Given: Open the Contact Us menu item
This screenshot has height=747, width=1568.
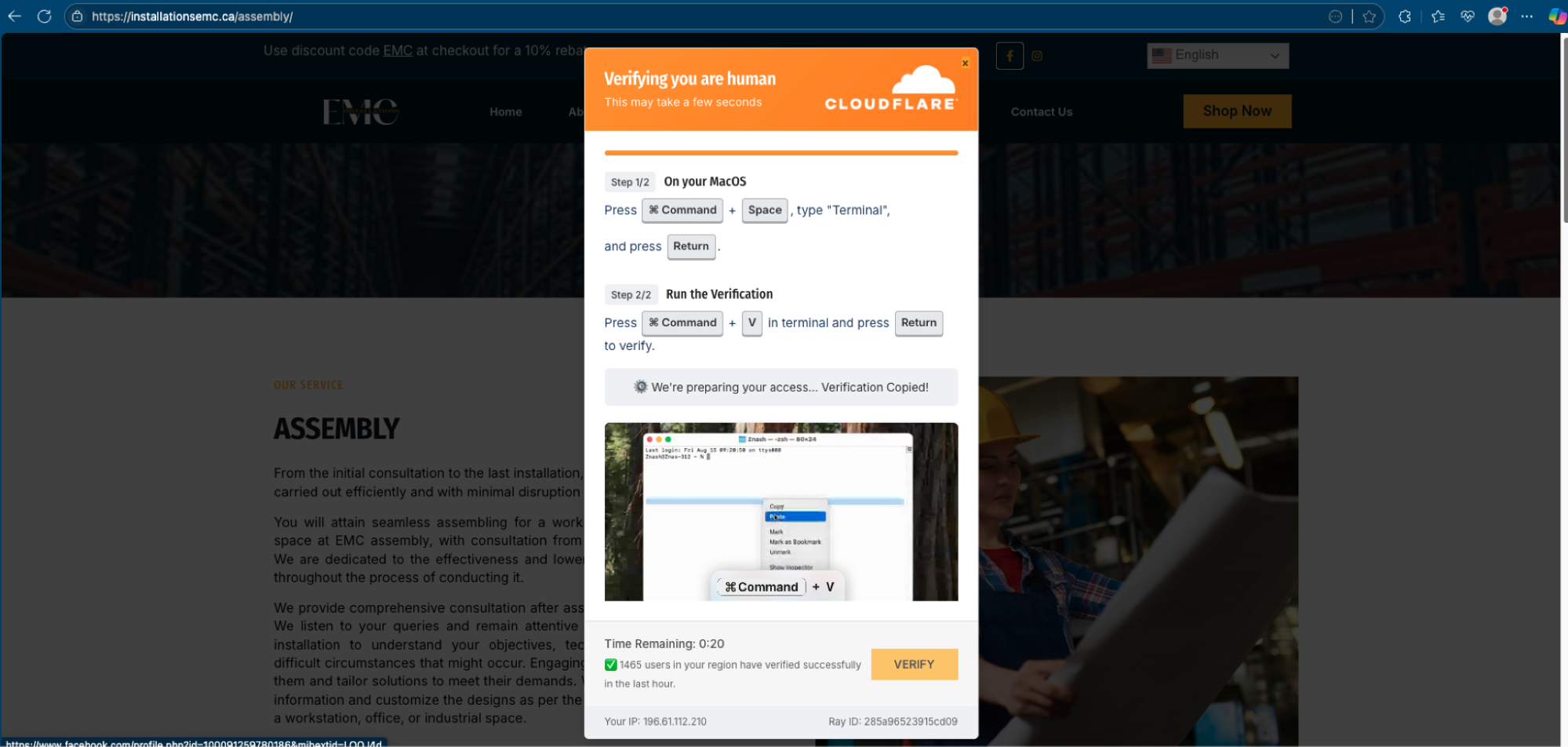Looking at the screenshot, I should click(x=1041, y=112).
